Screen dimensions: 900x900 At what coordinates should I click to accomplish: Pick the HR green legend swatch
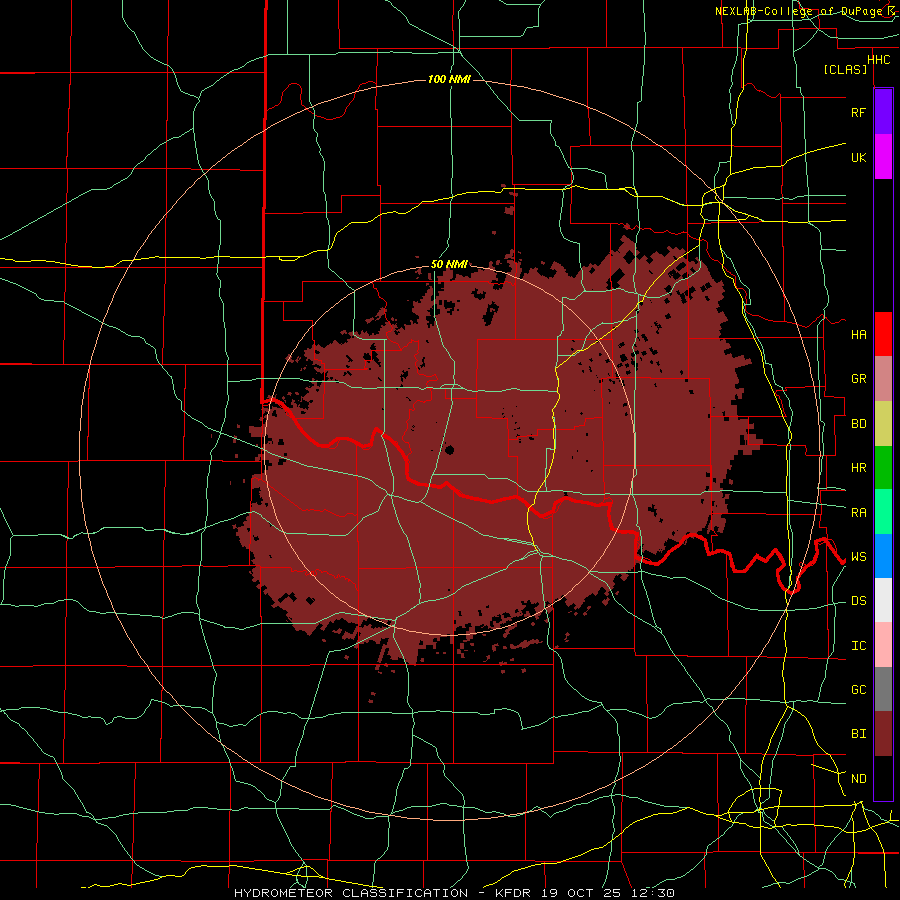(x=883, y=468)
